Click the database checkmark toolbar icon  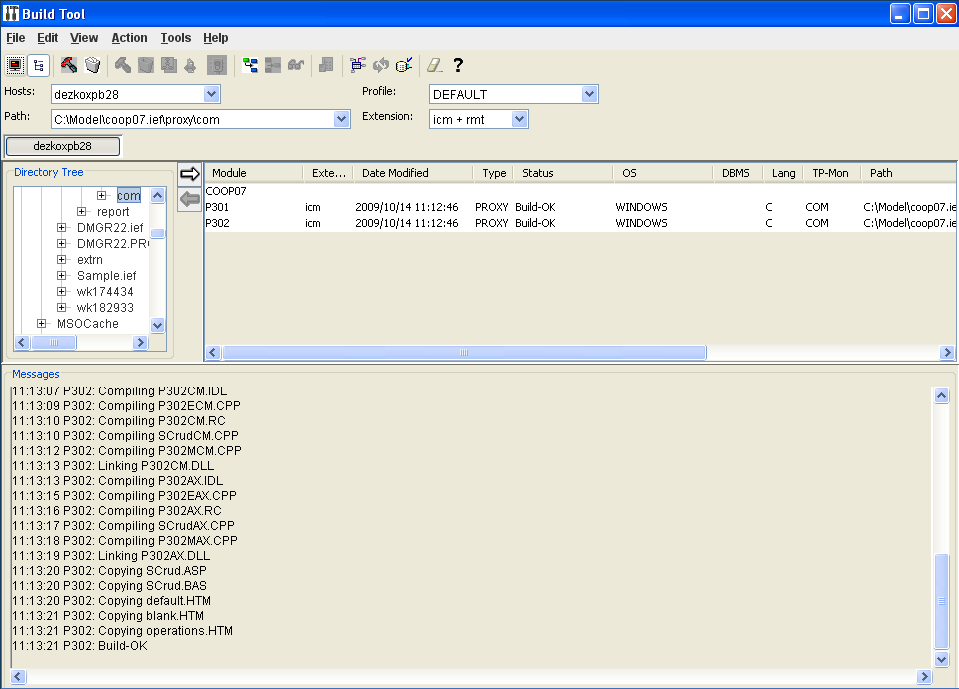click(404, 65)
